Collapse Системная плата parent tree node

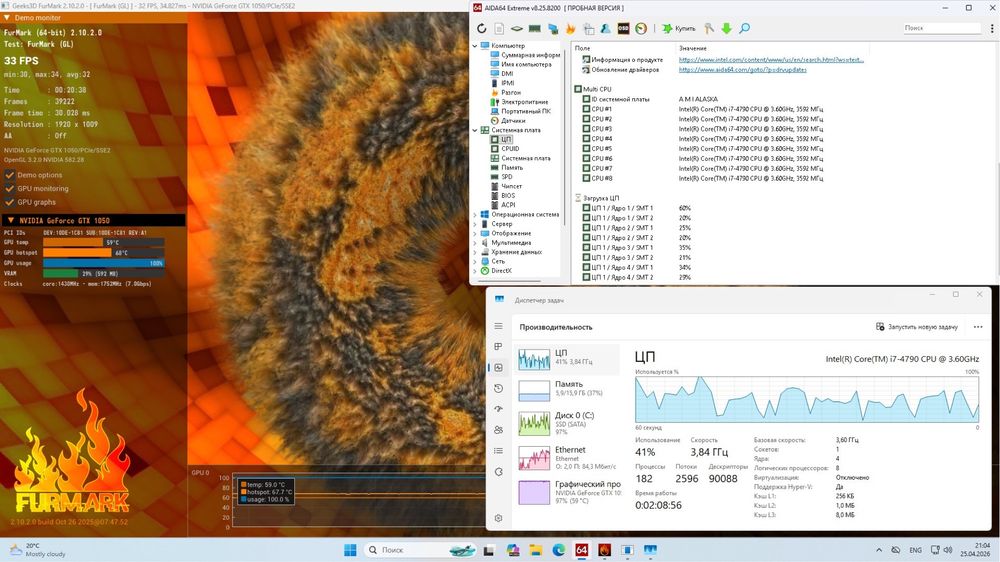pyautogui.click(x=474, y=130)
